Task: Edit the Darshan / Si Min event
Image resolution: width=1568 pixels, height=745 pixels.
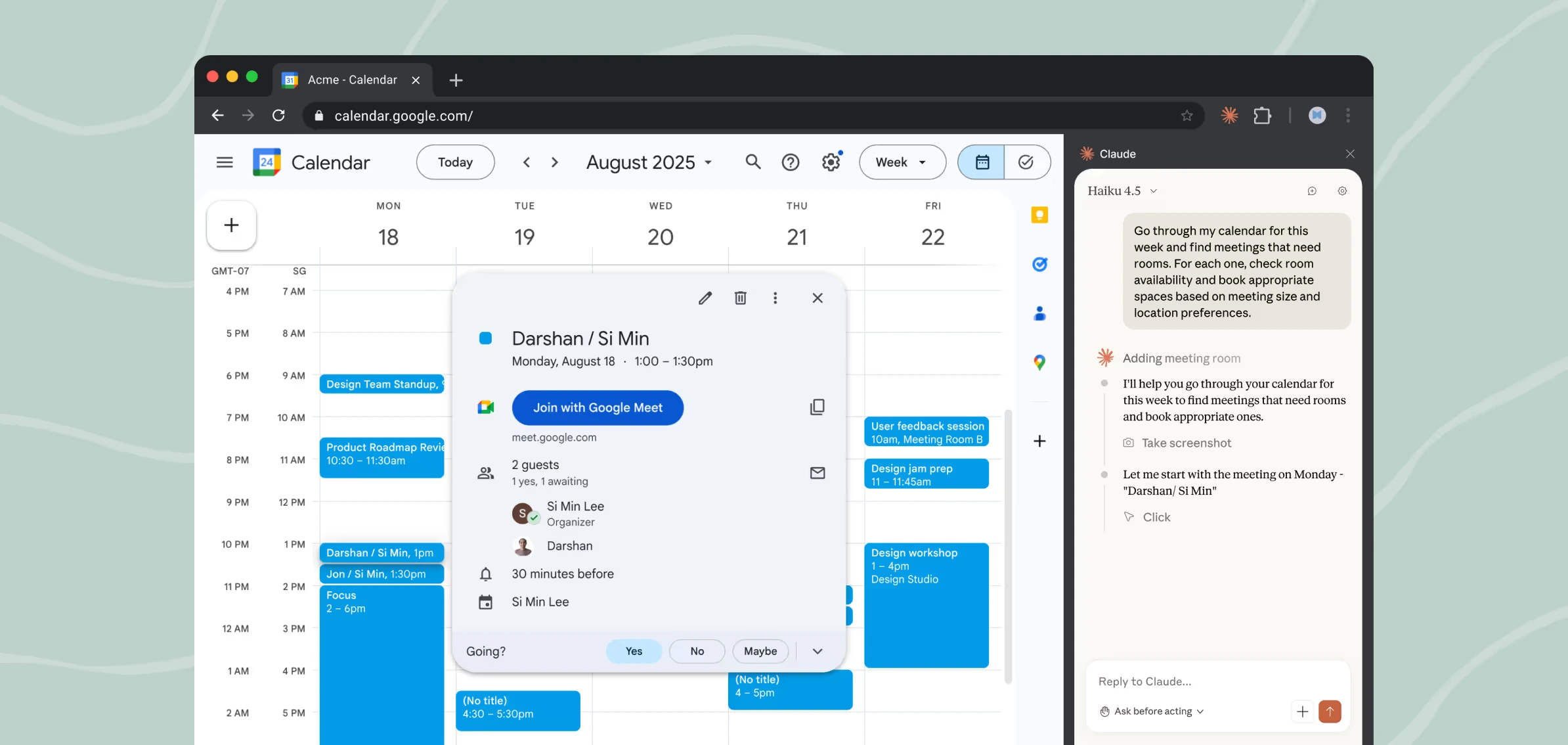Action: point(705,298)
